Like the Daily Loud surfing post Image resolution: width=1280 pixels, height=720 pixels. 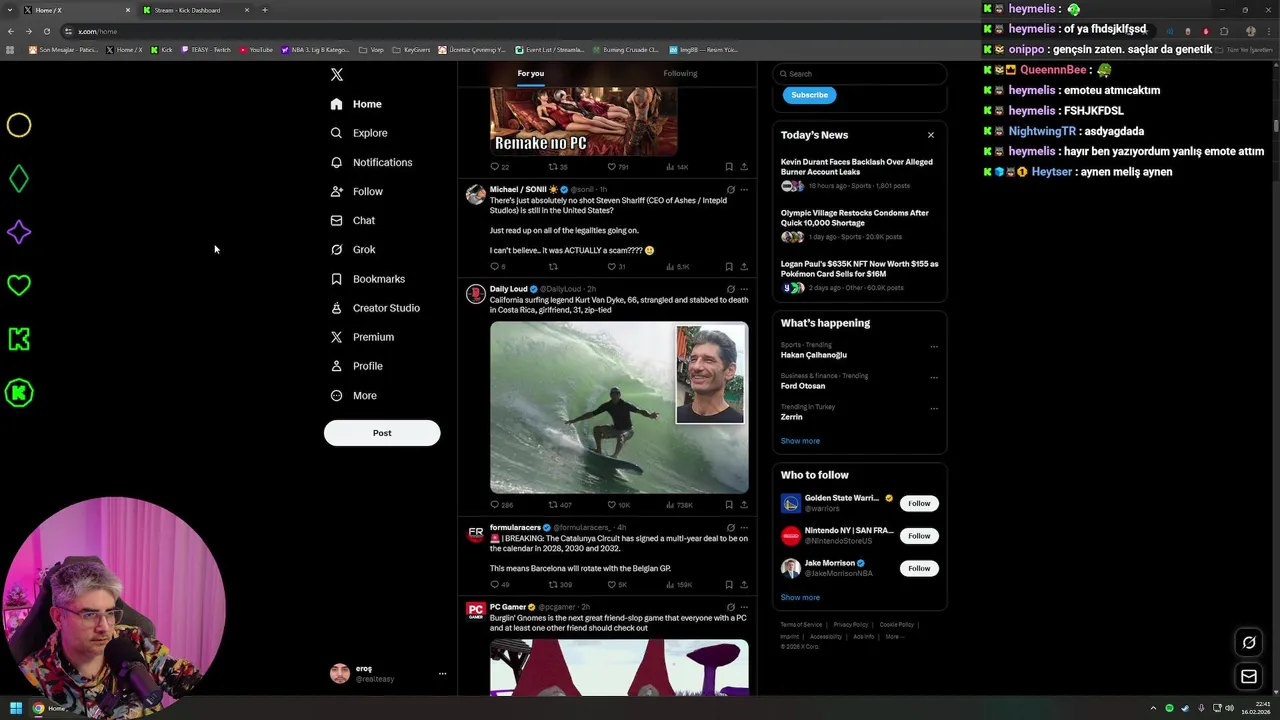click(612, 505)
